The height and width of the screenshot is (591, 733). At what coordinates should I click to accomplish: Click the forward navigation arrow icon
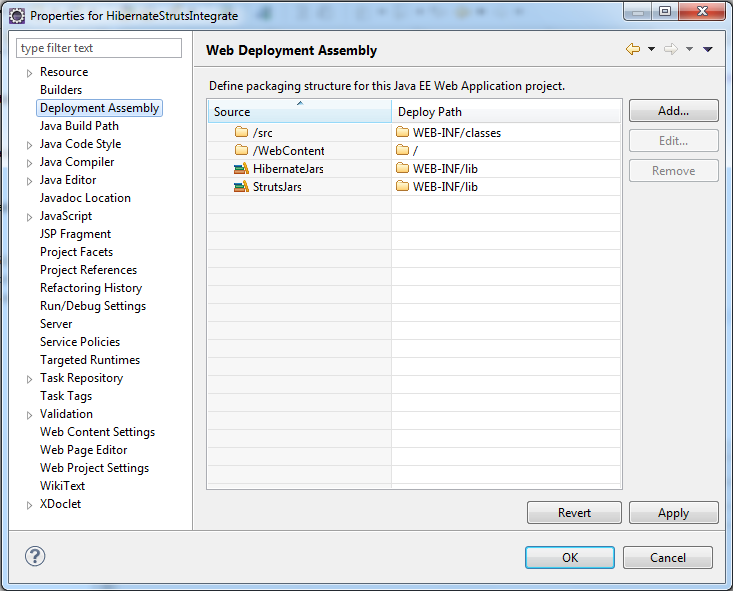[671, 49]
